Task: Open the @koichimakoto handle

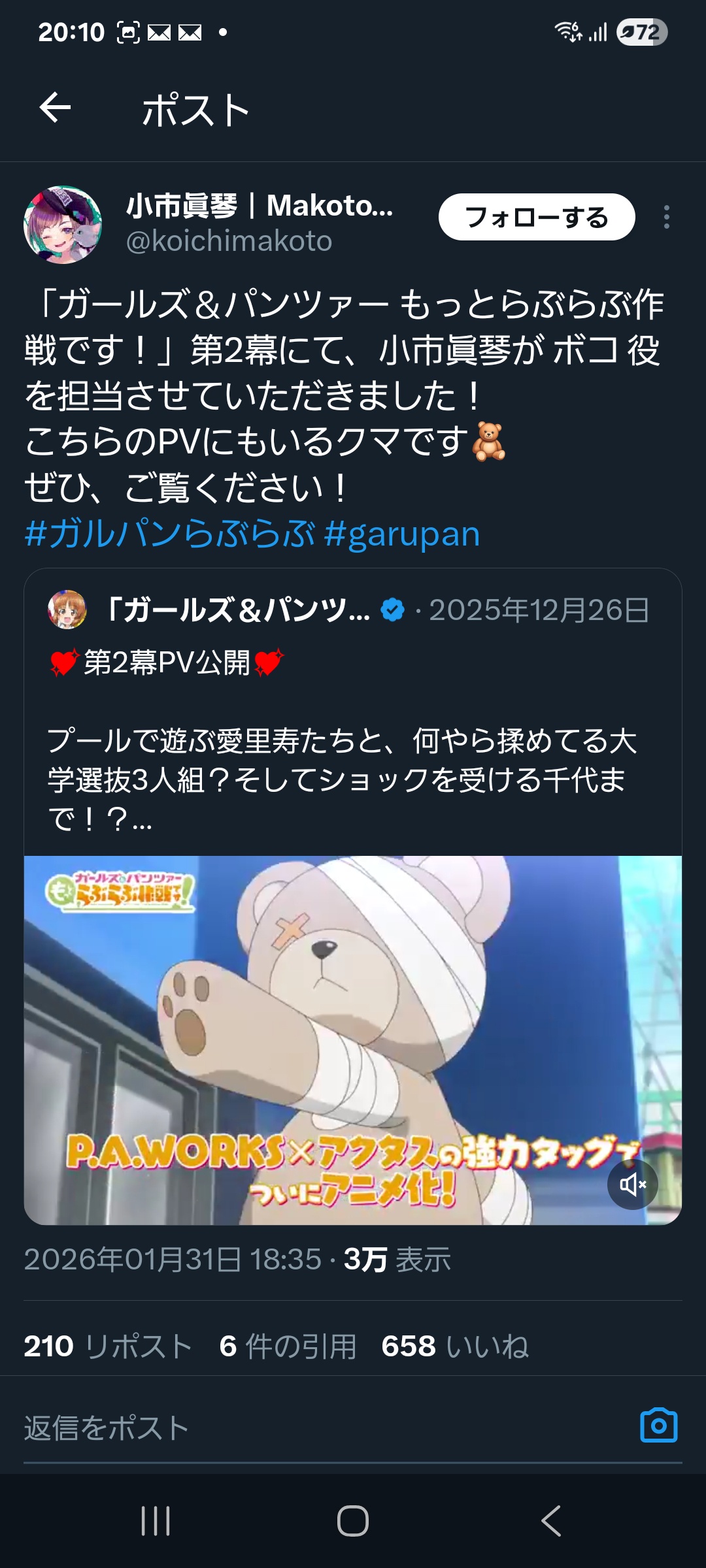Action: pyautogui.click(x=229, y=241)
